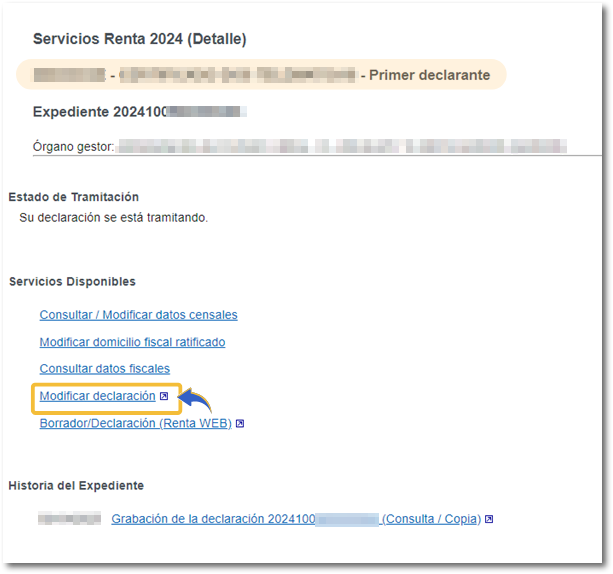Select the Expediente 2024100 number
Image resolution: width=613 pixels, height=574 pixels.
[140, 112]
